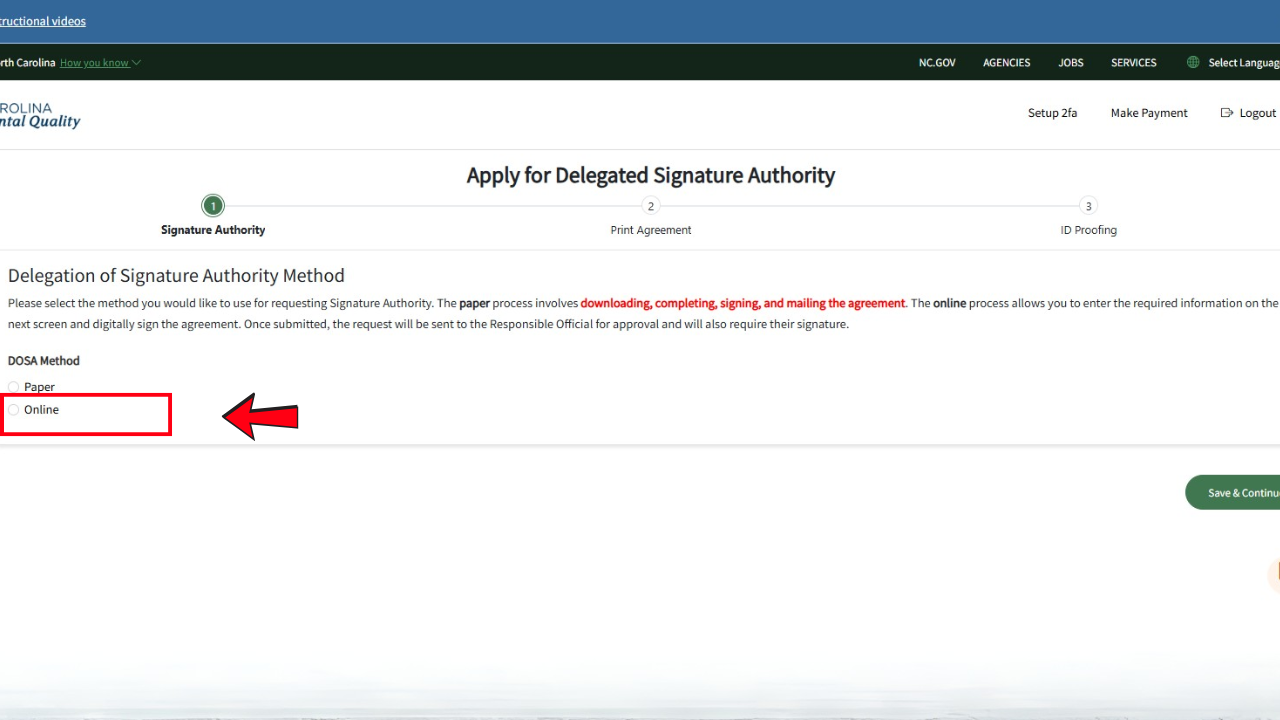Click the Setup 2fa link

tap(1052, 113)
